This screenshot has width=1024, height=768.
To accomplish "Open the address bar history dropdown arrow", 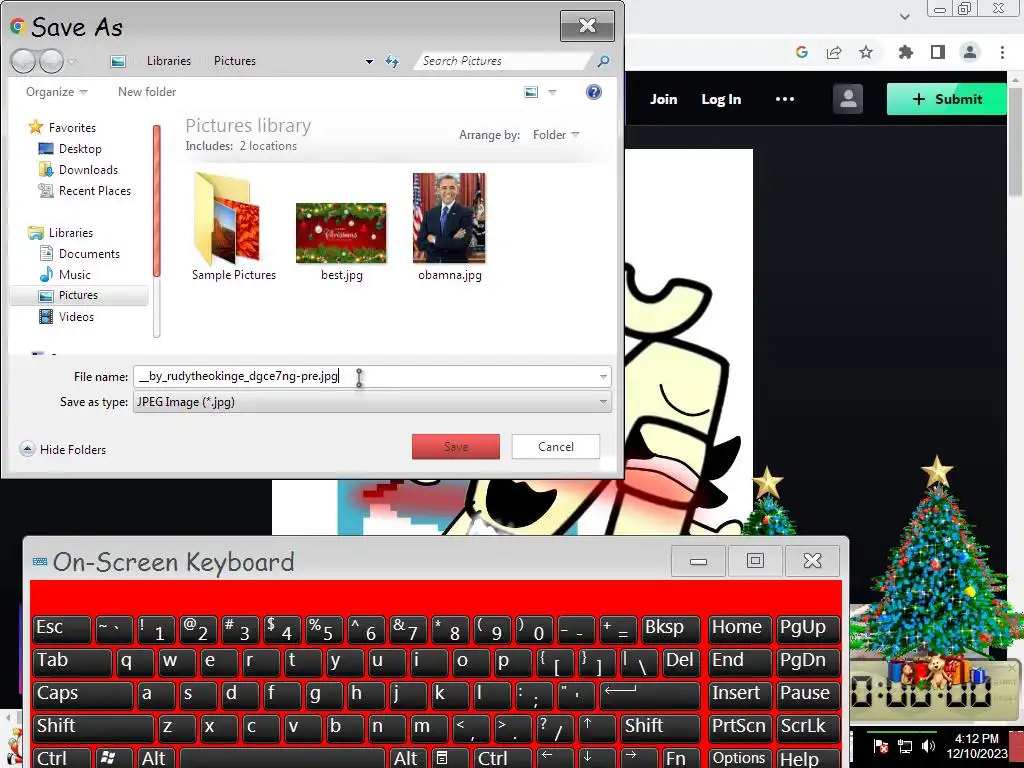I will [x=369, y=61].
